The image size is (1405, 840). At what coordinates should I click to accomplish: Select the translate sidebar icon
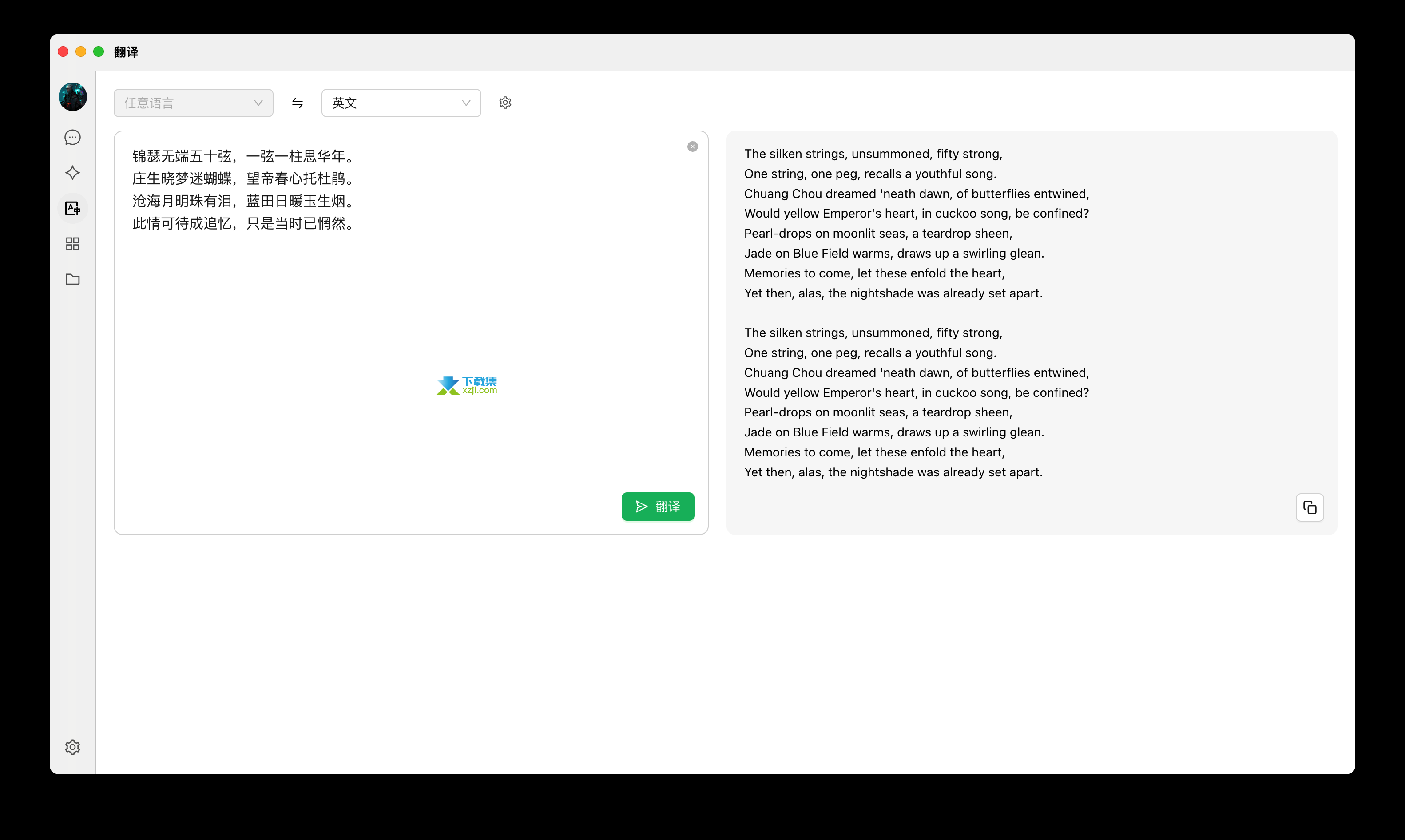(72, 208)
